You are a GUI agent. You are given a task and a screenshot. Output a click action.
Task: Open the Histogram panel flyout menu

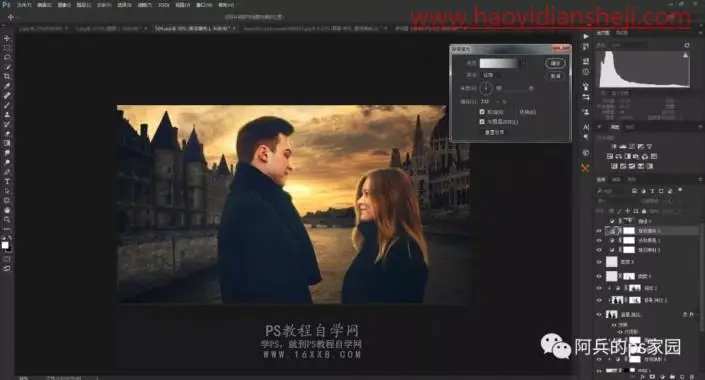tap(700, 33)
